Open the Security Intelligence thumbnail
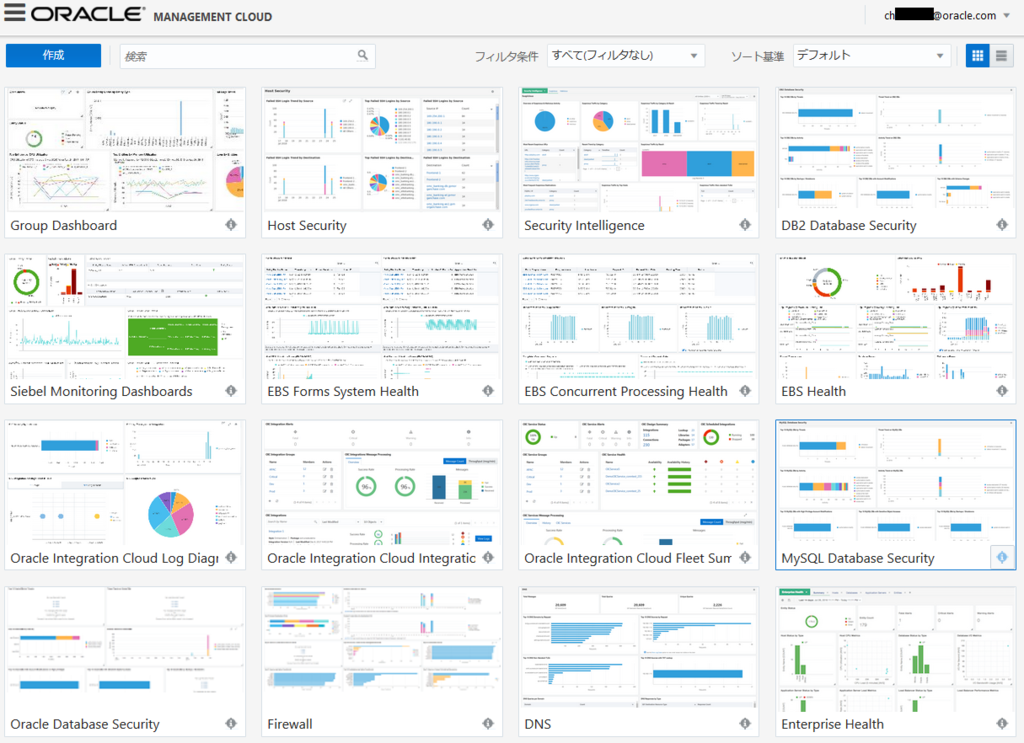 [639, 150]
